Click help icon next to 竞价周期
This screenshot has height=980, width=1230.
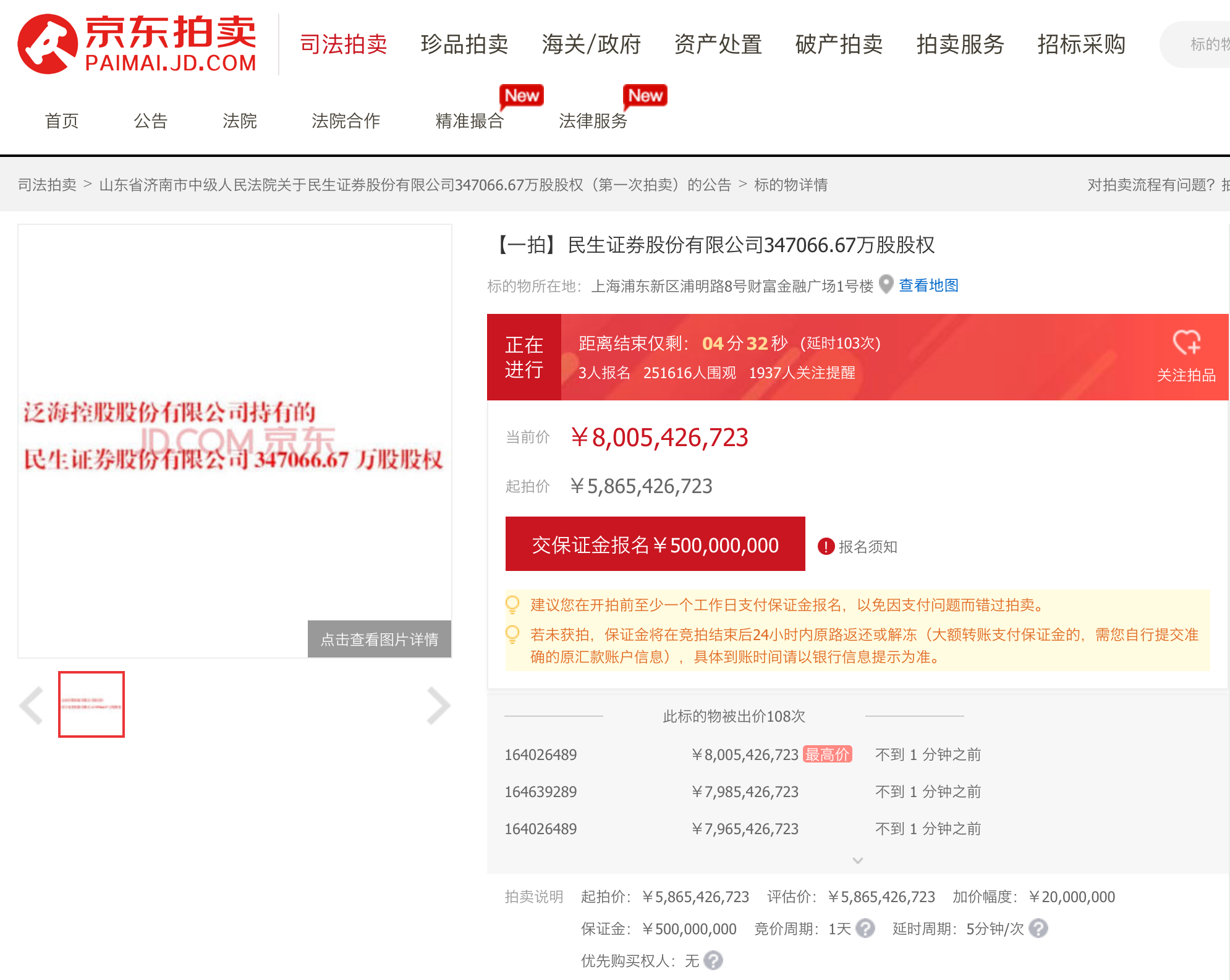click(x=865, y=928)
